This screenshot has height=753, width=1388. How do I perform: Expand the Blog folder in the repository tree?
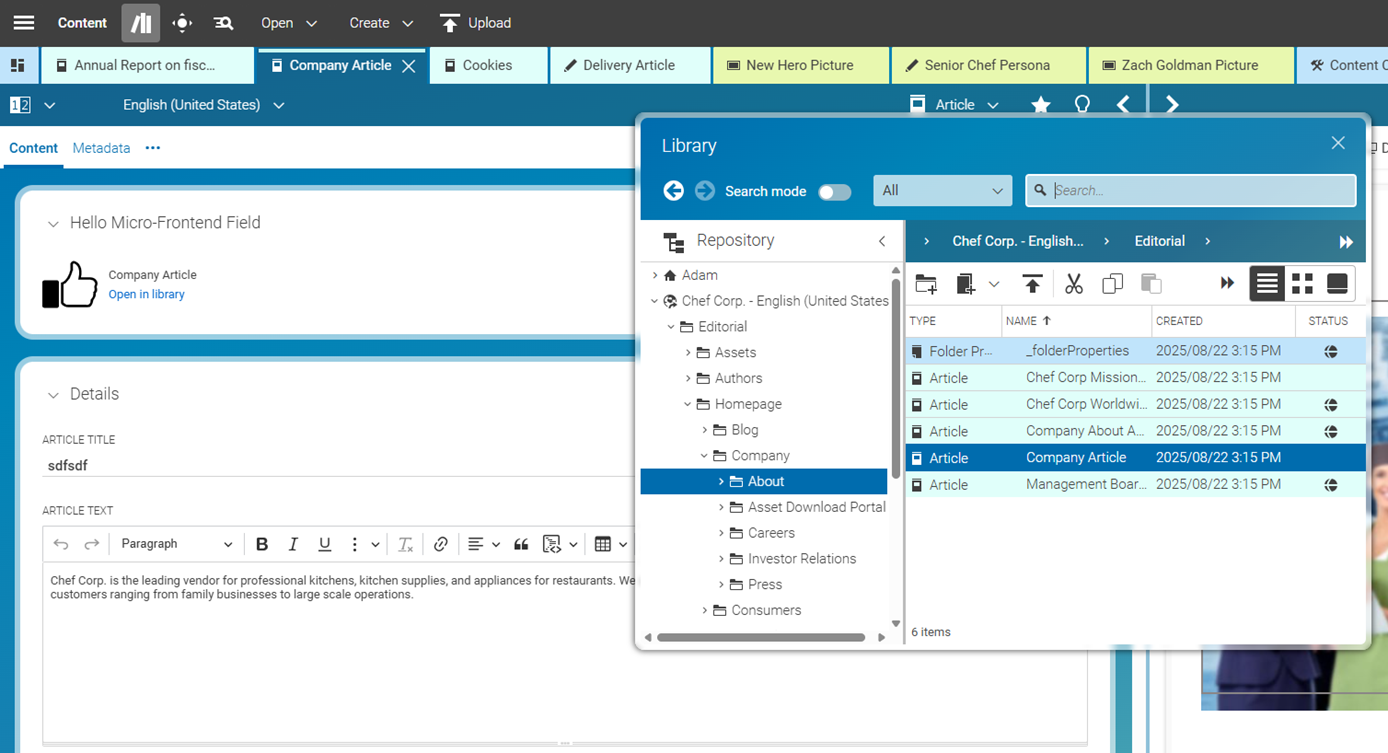706,429
